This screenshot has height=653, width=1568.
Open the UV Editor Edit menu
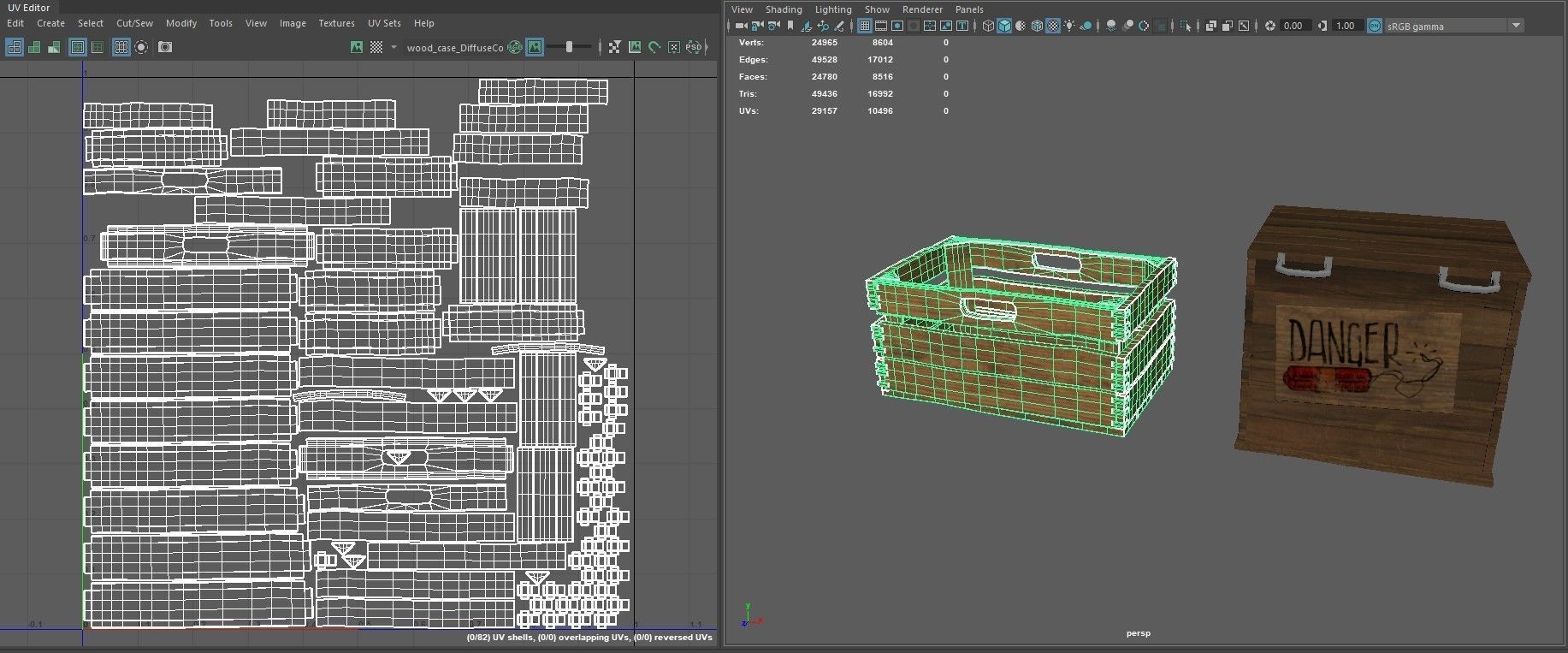[x=15, y=23]
